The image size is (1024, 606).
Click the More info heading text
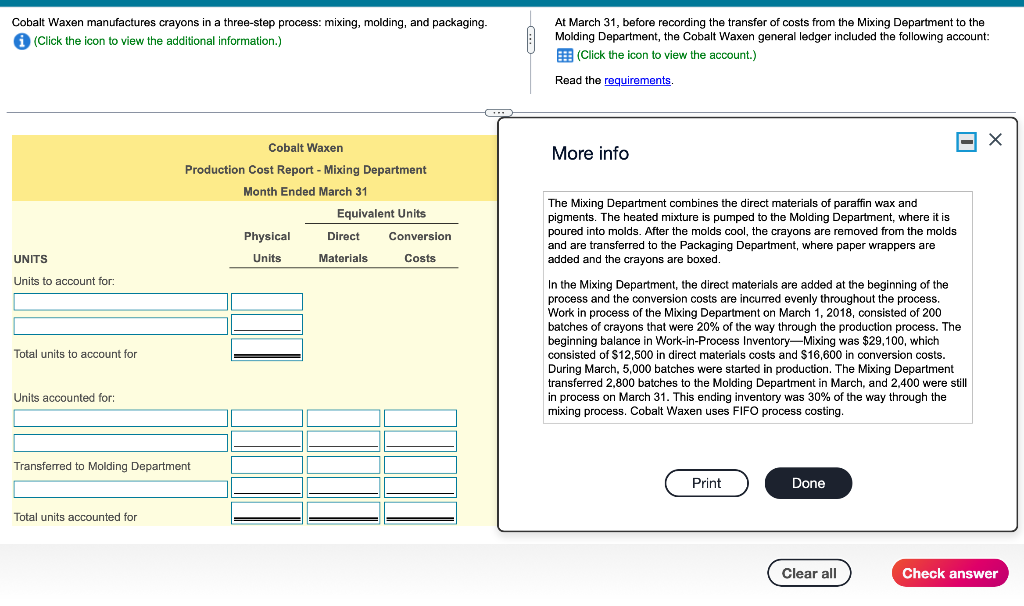point(590,153)
